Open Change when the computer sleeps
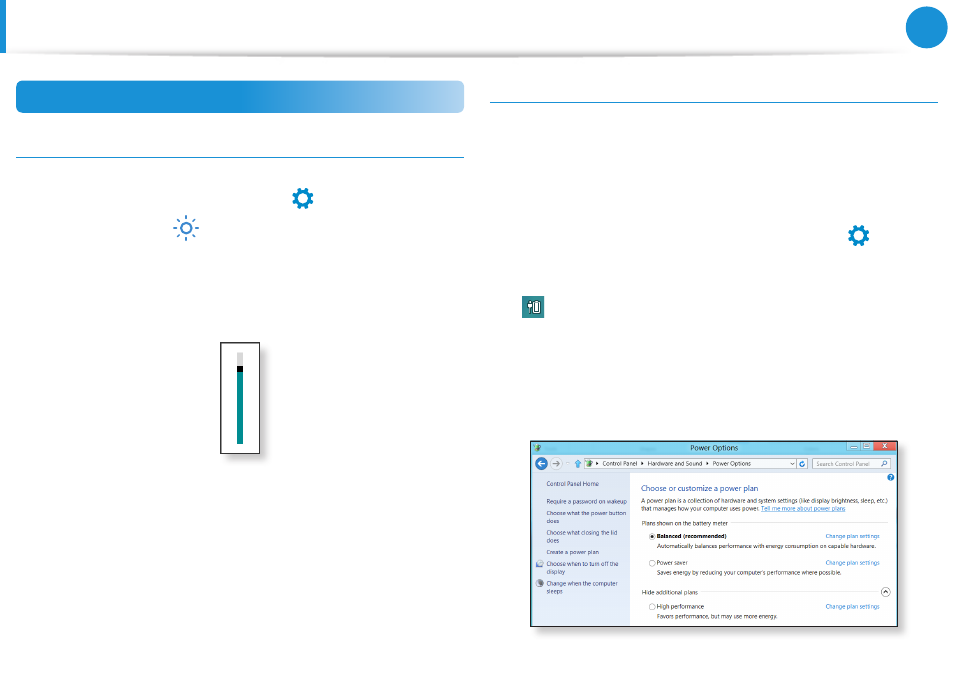 [x=582, y=587]
